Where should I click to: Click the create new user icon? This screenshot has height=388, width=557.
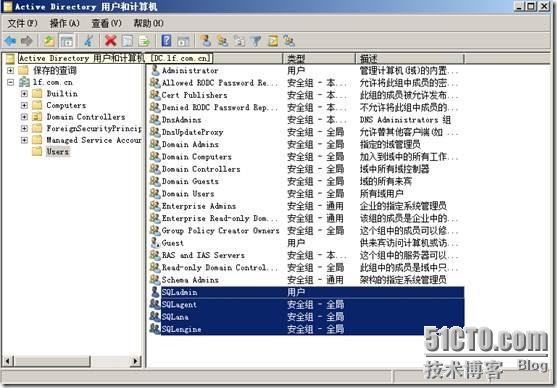click(205, 41)
